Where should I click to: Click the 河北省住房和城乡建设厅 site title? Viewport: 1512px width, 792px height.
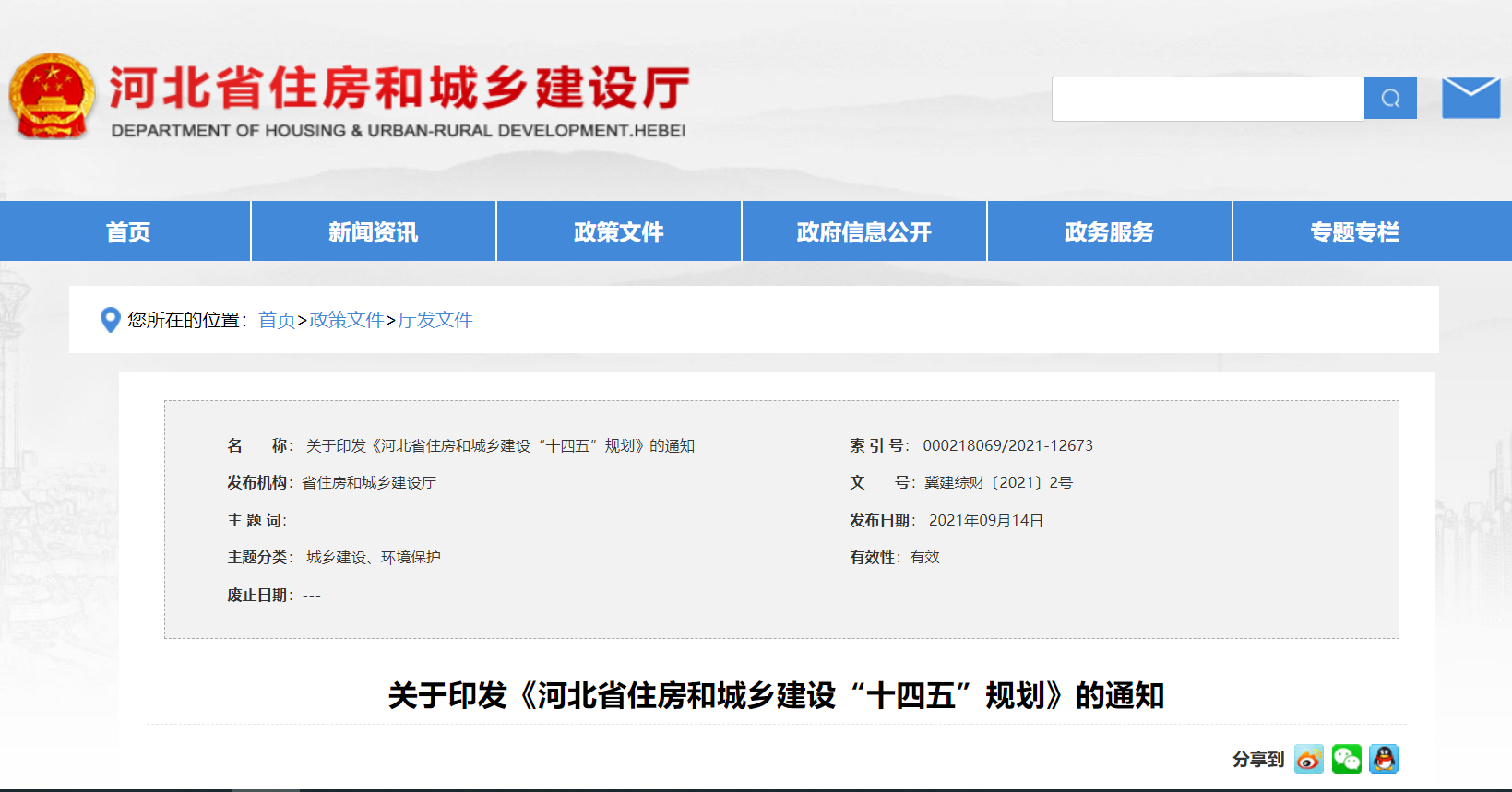[399, 89]
